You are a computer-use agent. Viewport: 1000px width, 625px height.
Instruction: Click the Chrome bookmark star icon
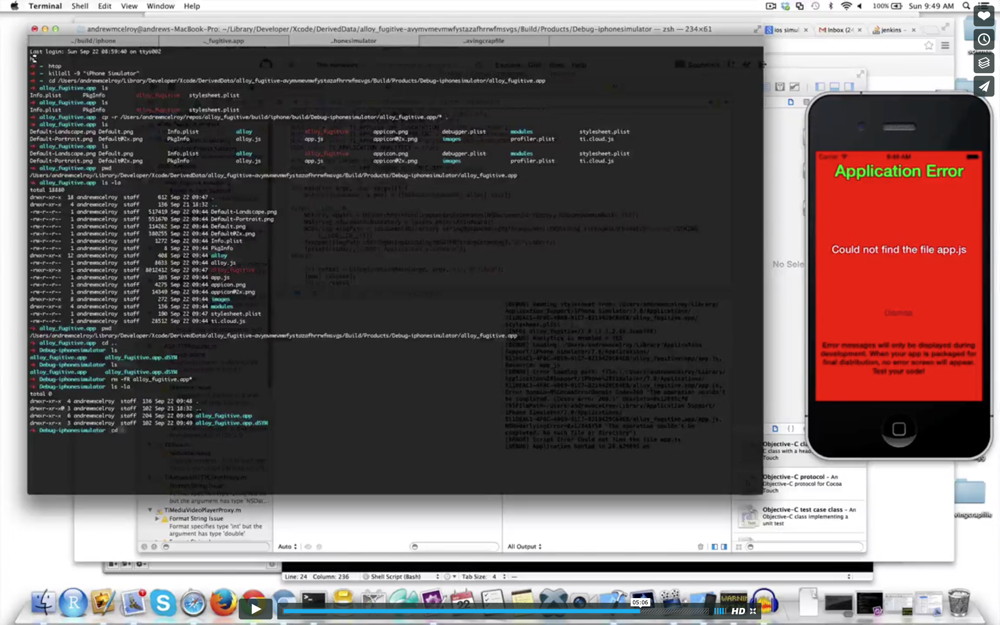(x=929, y=45)
